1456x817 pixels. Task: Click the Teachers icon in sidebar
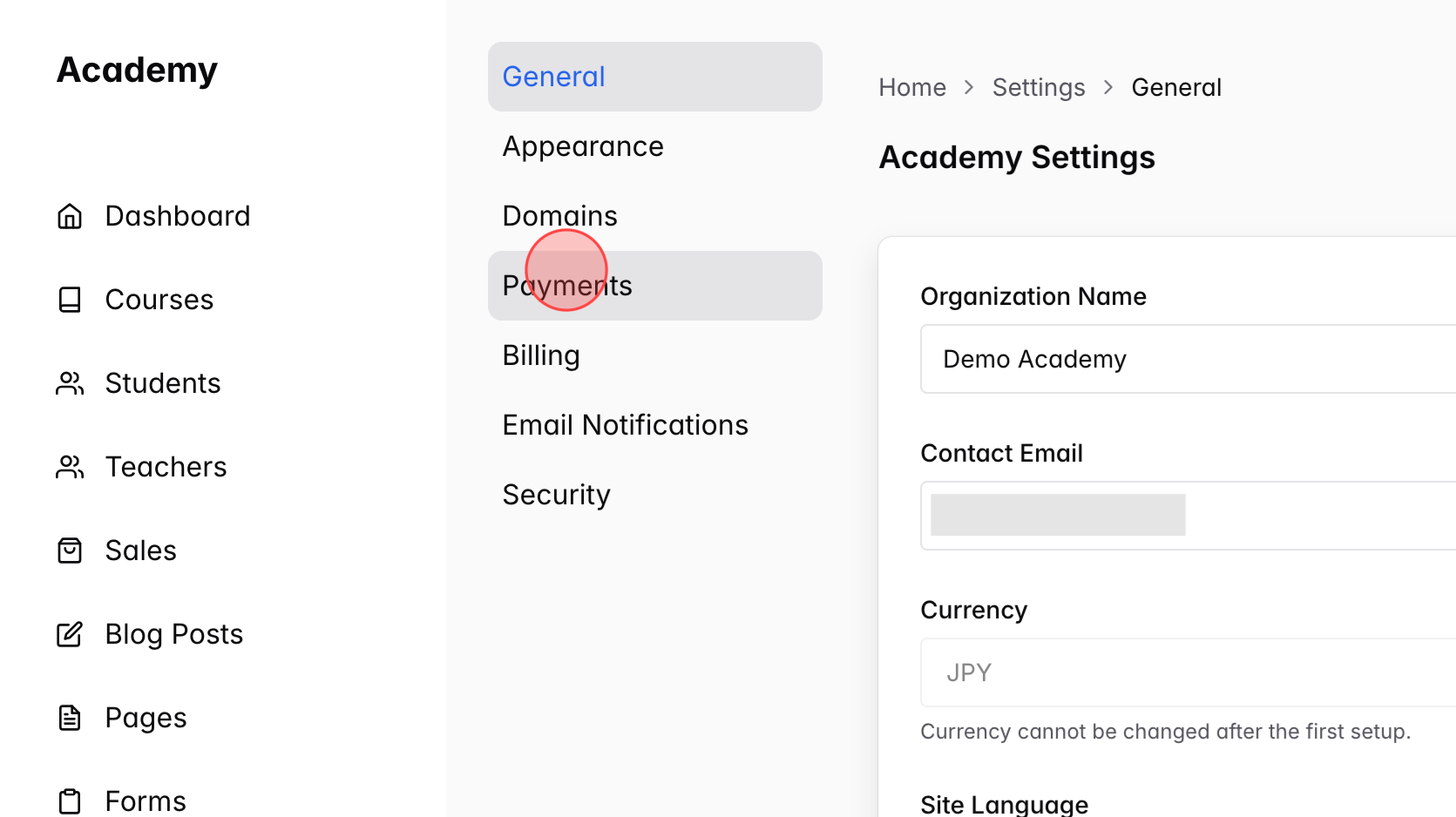click(x=69, y=466)
